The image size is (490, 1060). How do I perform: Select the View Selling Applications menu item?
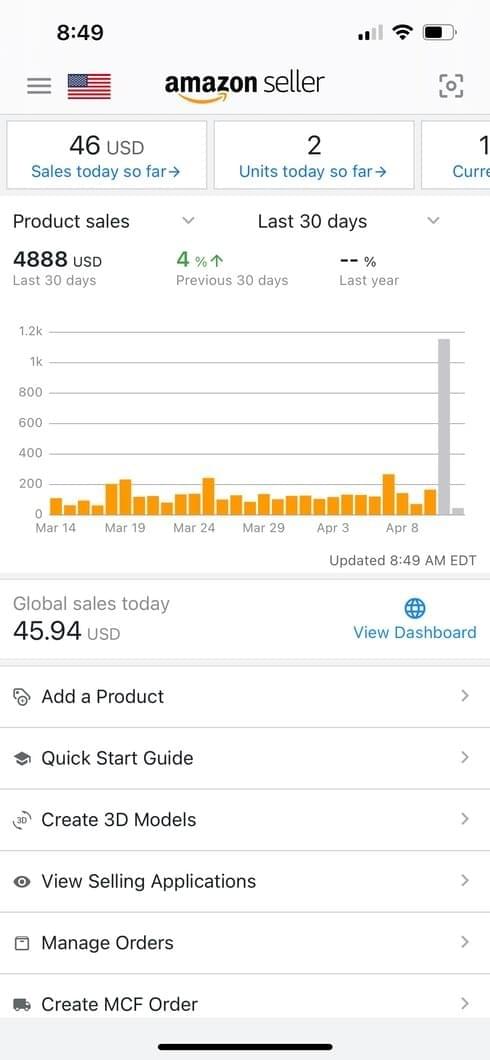click(x=245, y=882)
